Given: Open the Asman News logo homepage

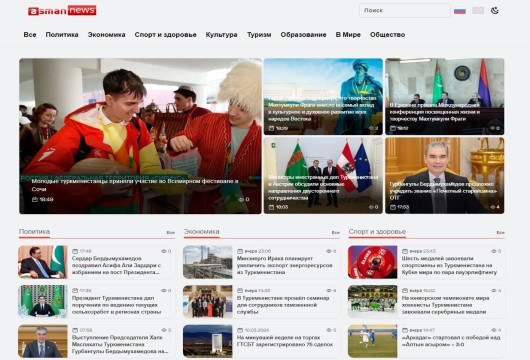Looking at the screenshot, I should click(x=62, y=10).
